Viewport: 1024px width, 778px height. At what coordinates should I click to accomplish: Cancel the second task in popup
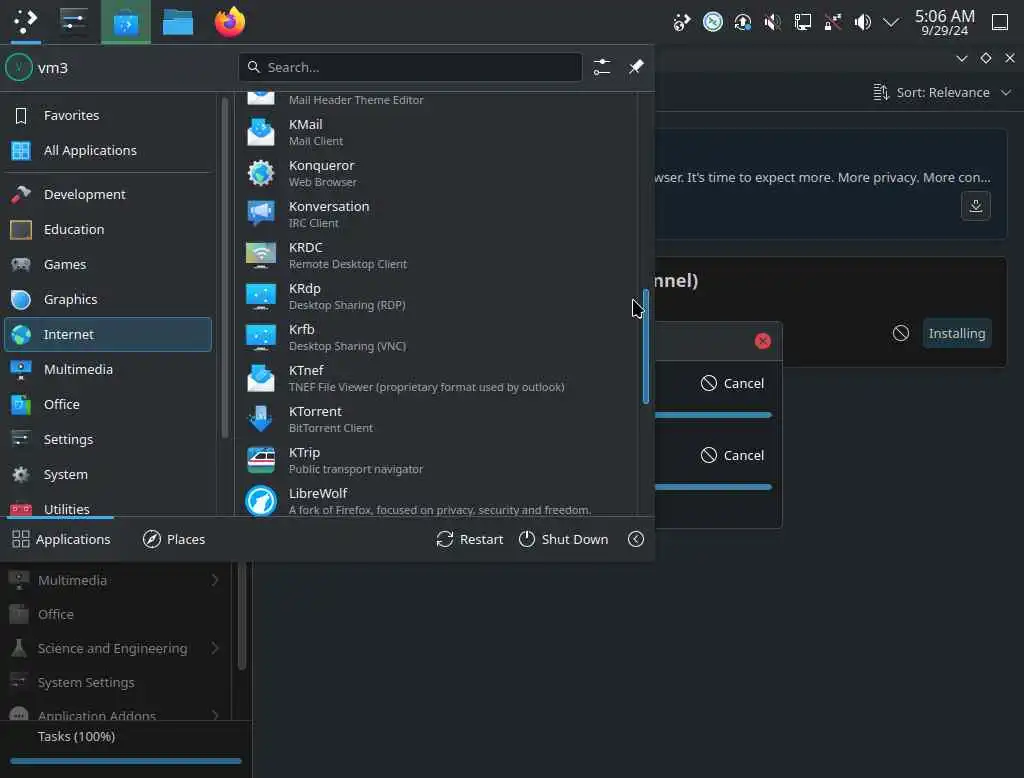(732, 455)
